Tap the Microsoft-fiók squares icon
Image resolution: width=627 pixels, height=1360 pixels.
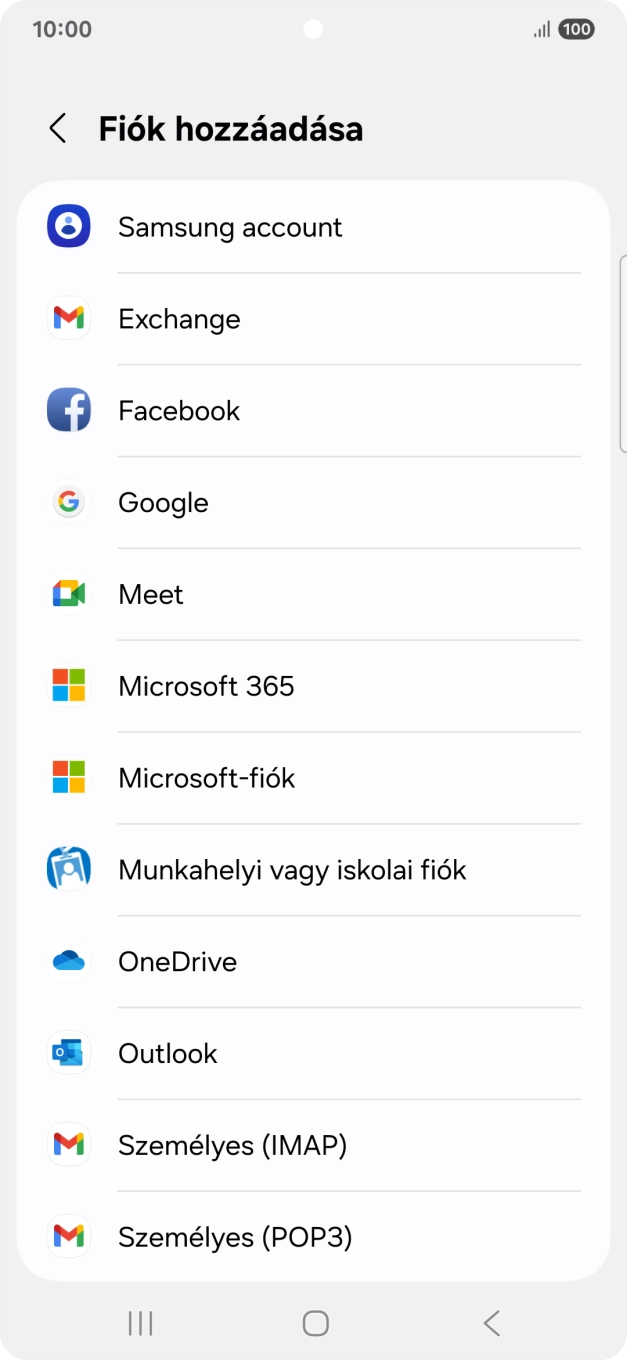(x=68, y=777)
